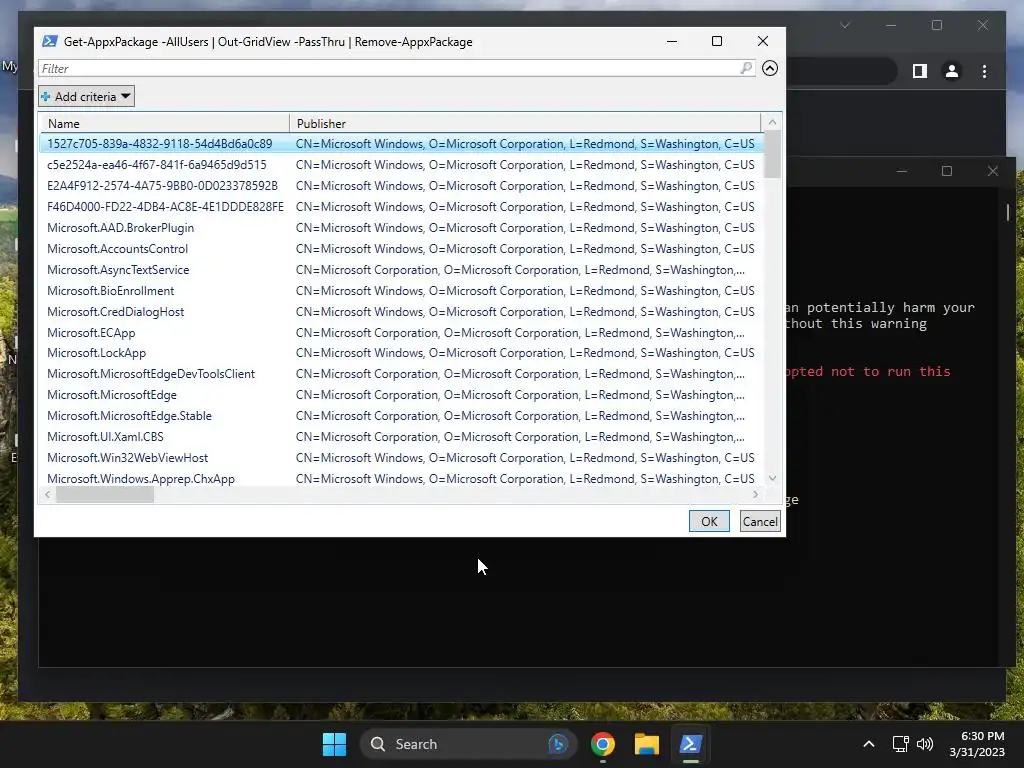The width and height of the screenshot is (1024, 768).
Task: Select Microsoft.MicrosoftEdgeDevToolsClient package
Action: click(x=401, y=374)
